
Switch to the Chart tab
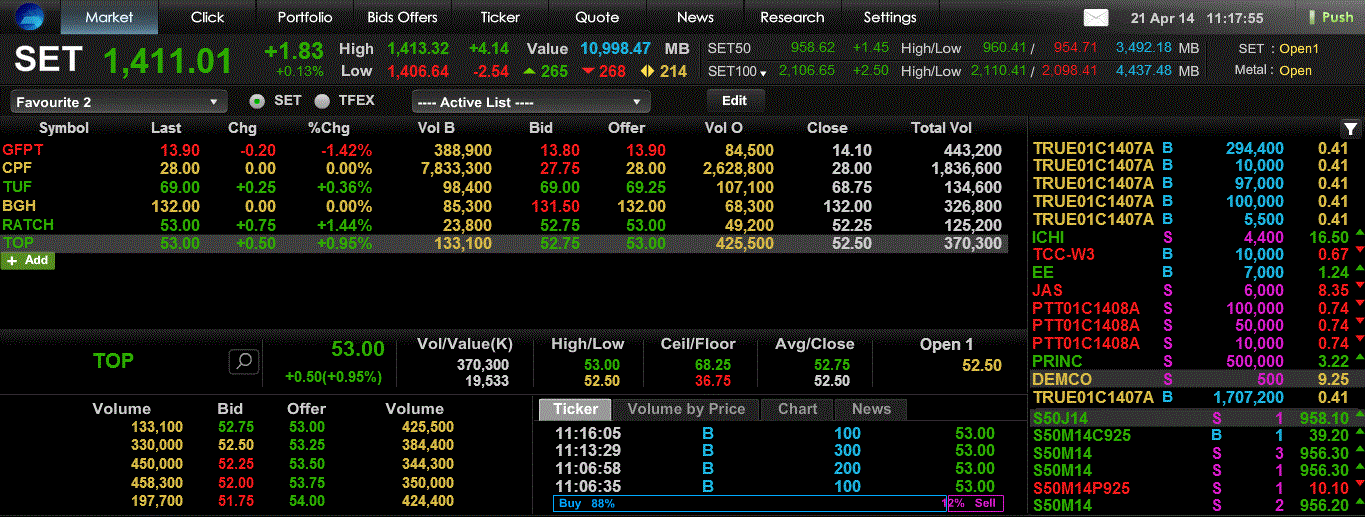[797, 409]
